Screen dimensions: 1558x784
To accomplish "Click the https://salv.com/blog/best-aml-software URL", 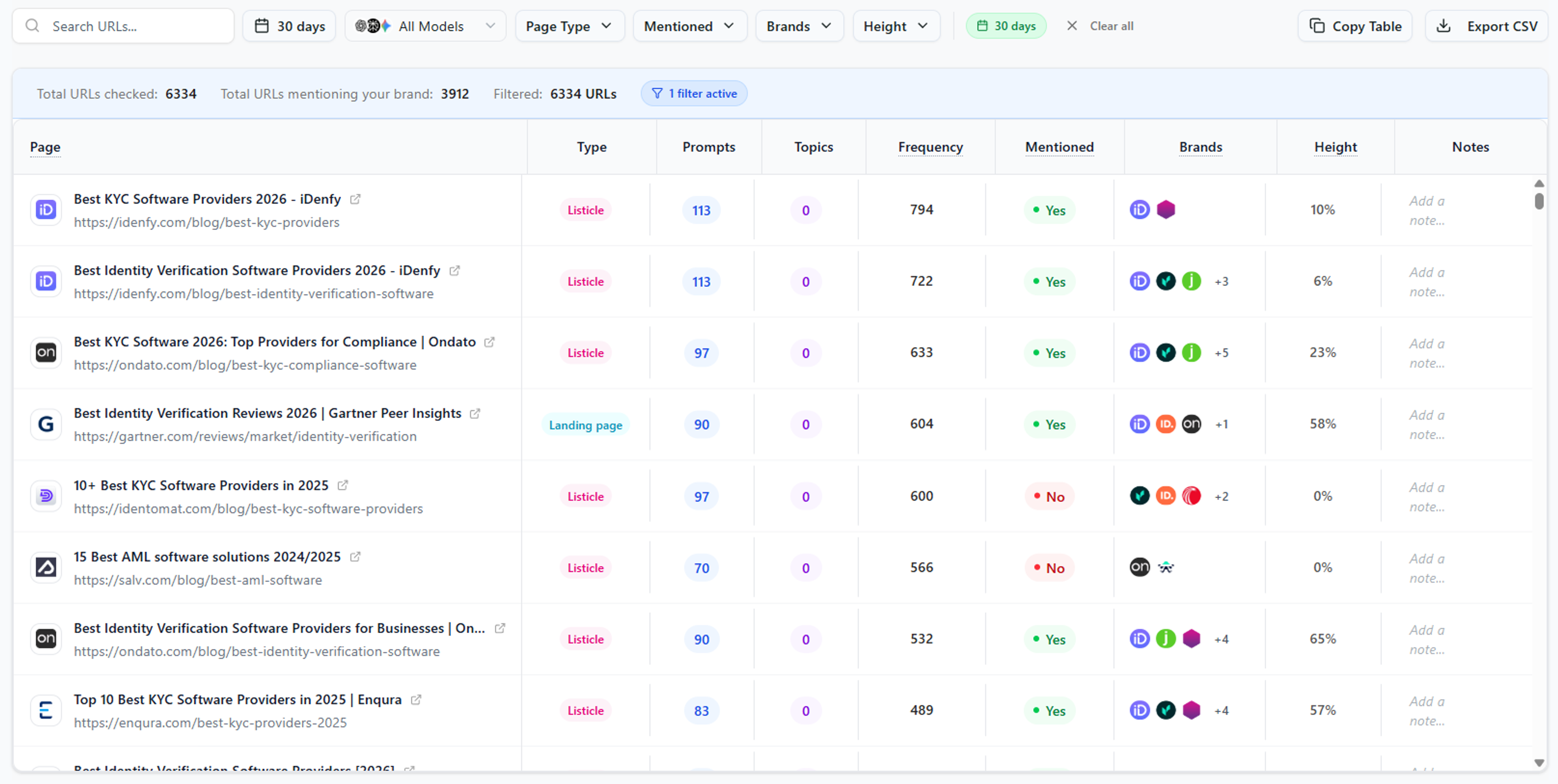I will [x=198, y=580].
